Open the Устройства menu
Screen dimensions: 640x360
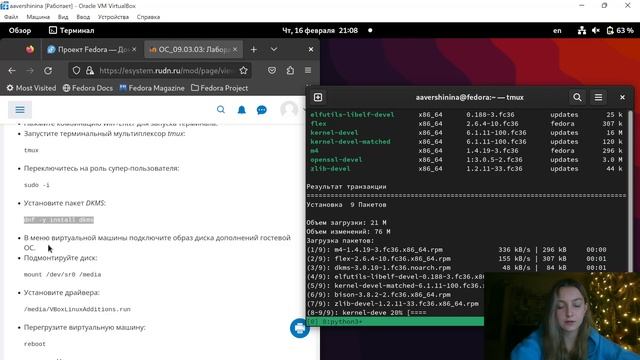tap(113, 17)
